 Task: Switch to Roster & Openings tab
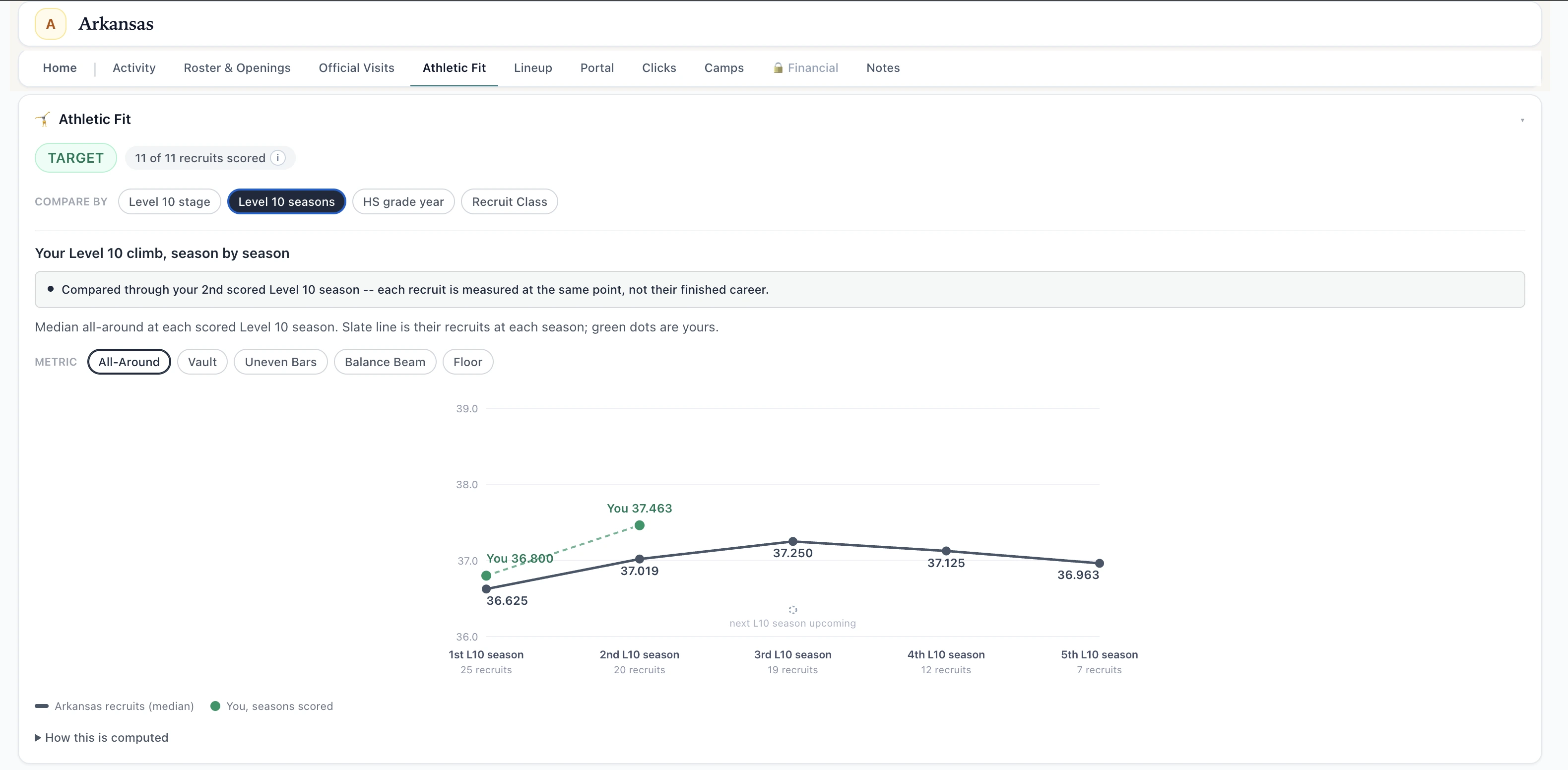point(237,67)
